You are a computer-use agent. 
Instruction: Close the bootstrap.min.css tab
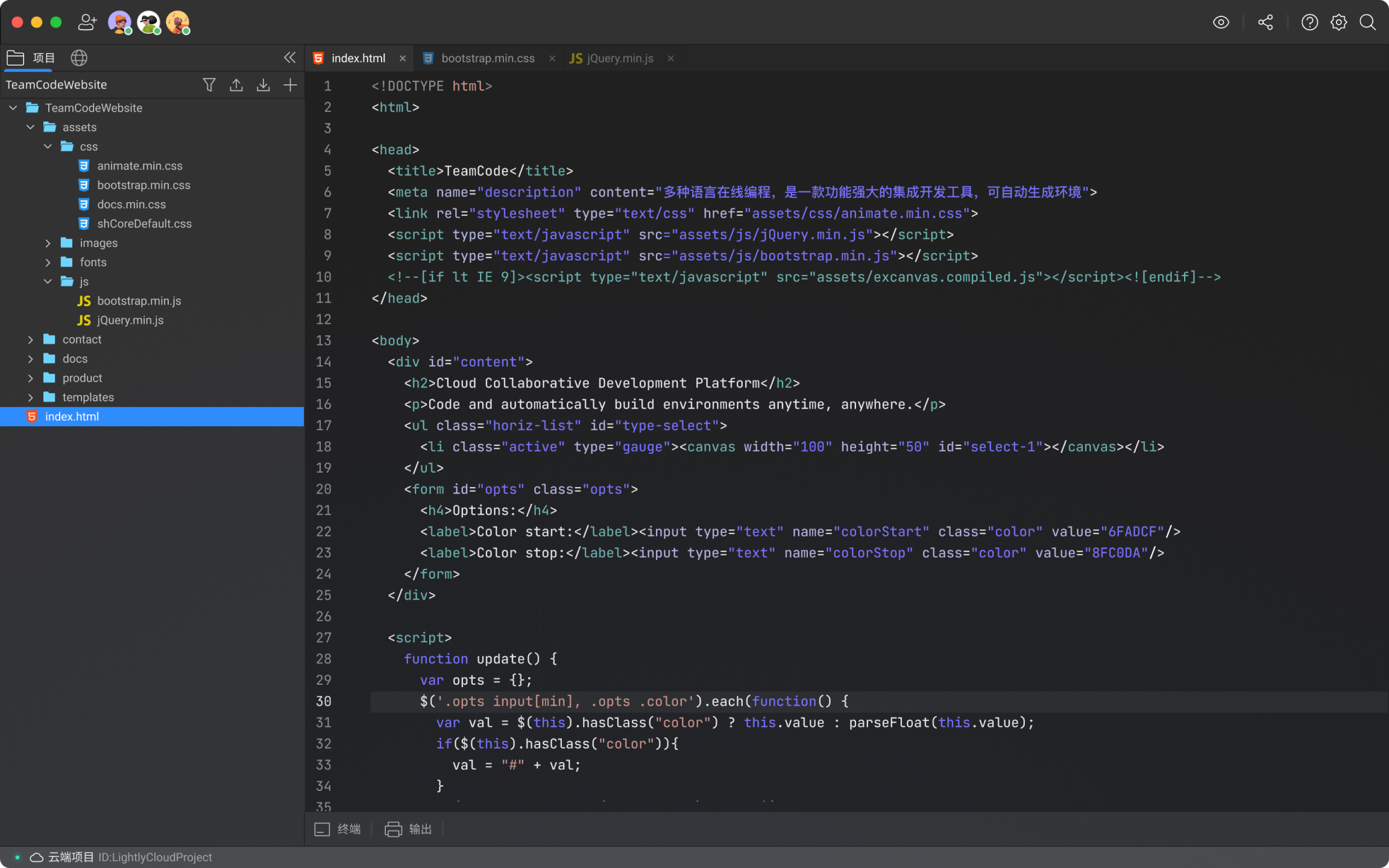552,58
